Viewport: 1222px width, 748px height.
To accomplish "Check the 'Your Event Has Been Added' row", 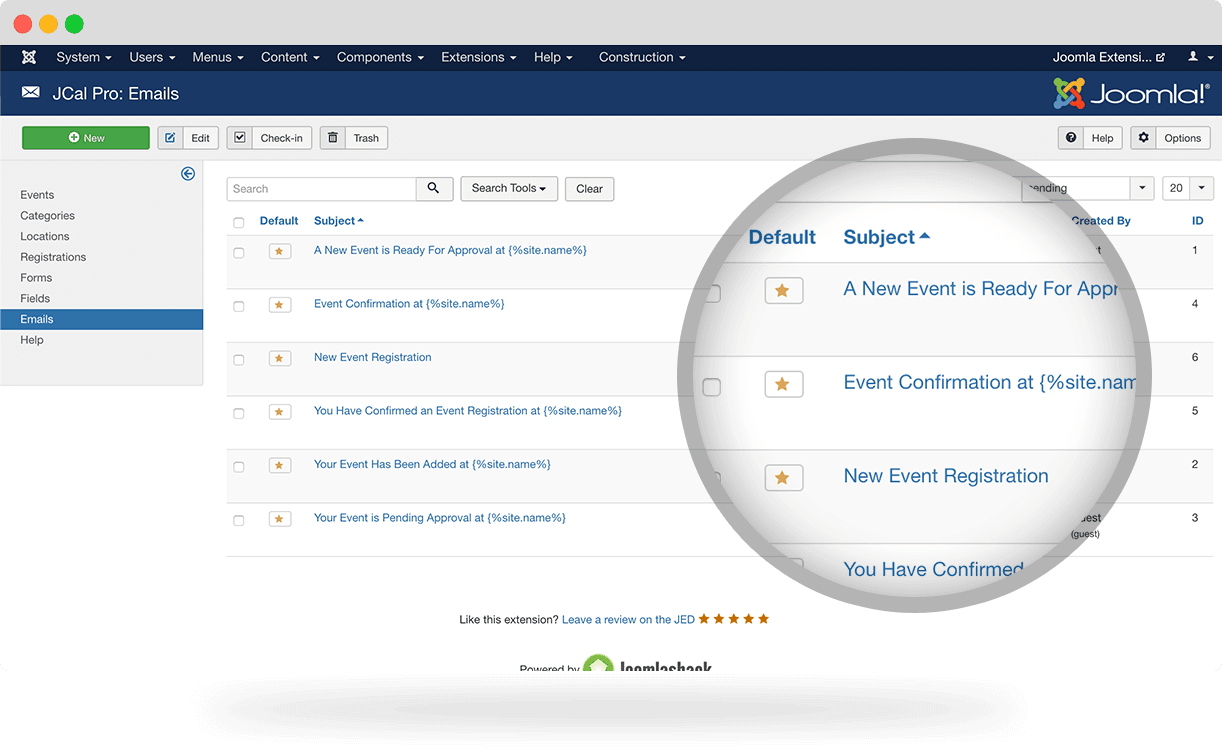I will coord(239,467).
